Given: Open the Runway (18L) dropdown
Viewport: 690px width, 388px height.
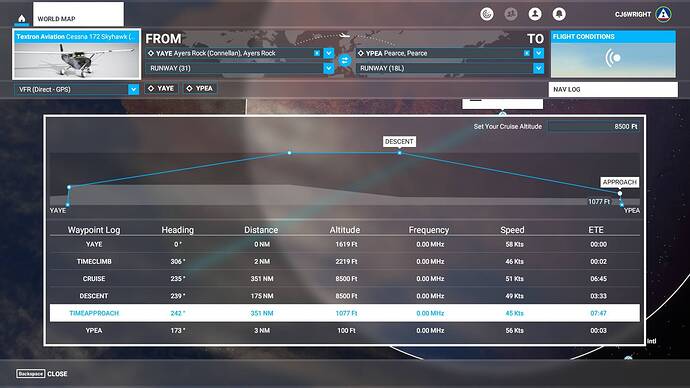Looking at the screenshot, I should (x=539, y=68).
